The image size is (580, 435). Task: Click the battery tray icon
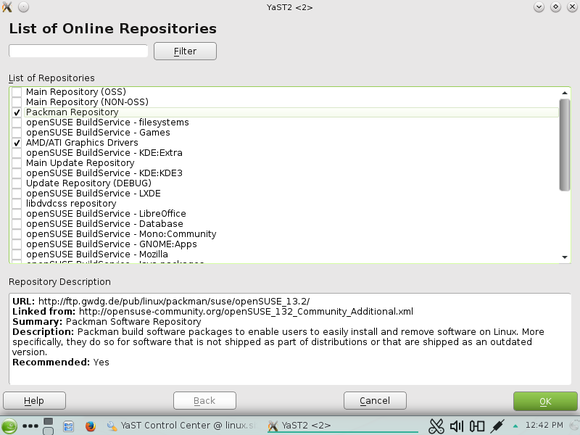click(x=477, y=426)
